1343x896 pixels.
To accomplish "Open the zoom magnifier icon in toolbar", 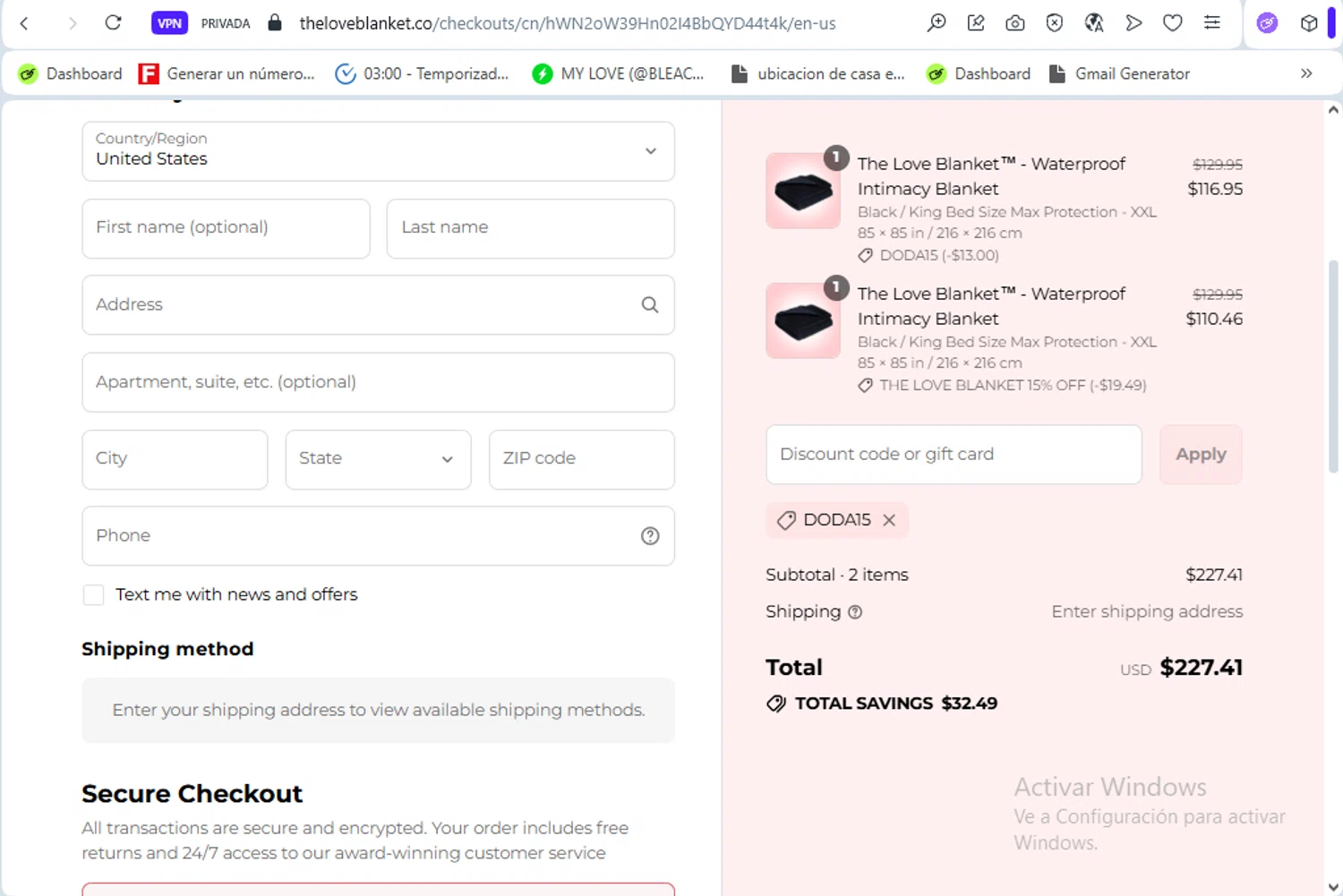I will point(937,23).
